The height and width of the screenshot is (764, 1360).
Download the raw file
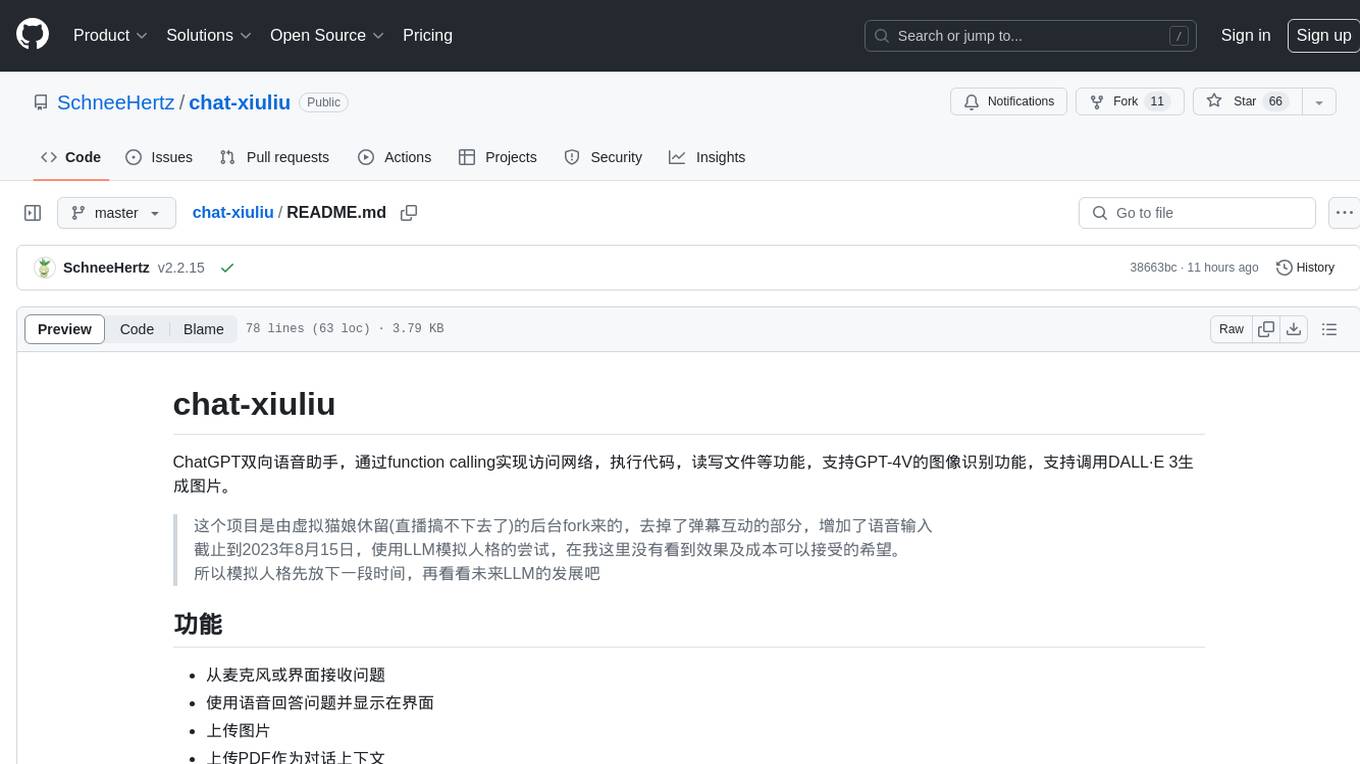[x=1294, y=329]
